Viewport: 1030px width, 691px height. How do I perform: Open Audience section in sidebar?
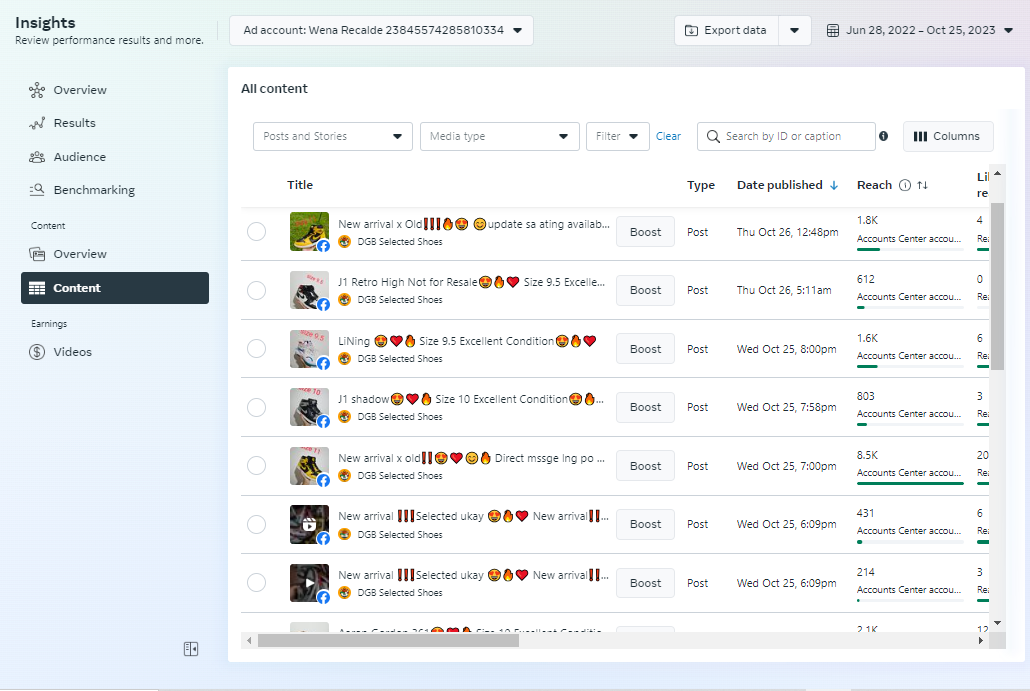[x=79, y=157]
